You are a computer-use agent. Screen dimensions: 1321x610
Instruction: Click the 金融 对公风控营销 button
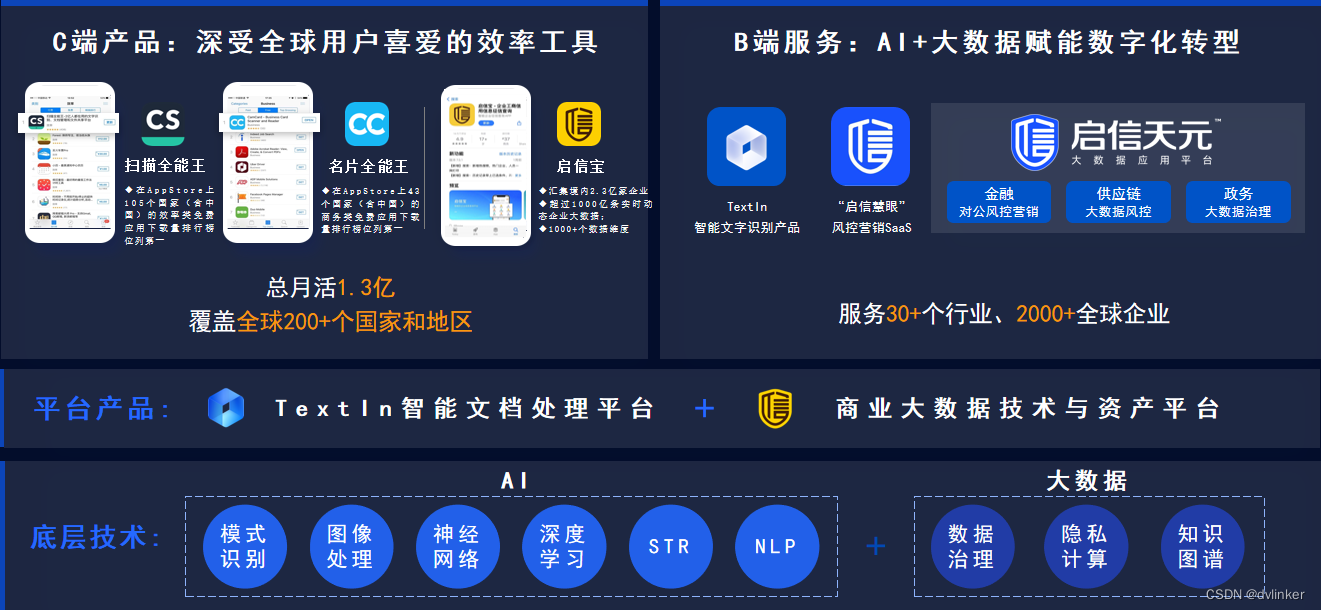pos(999,202)
